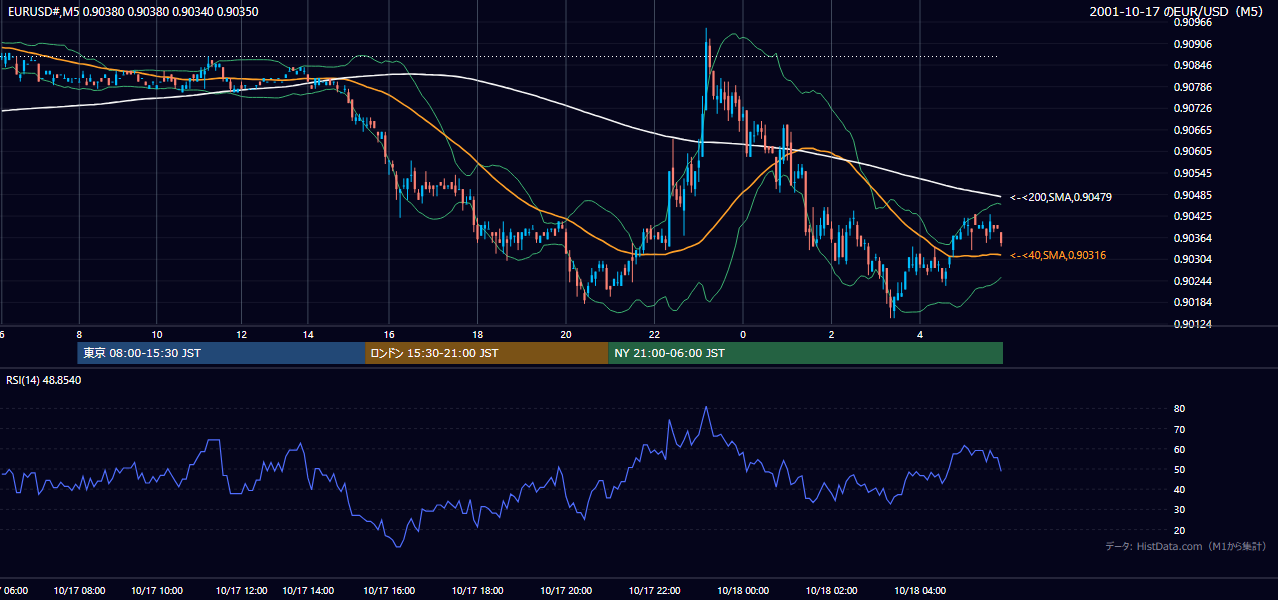Click RSI axis level 80
This screenshot has width=1278, height=600.
pyautogui.click(x=1179, y=409)
